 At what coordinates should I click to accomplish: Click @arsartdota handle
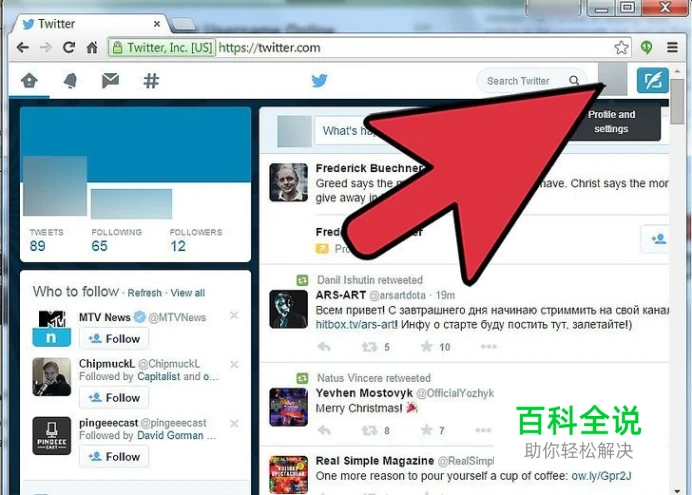pos(397,295)
